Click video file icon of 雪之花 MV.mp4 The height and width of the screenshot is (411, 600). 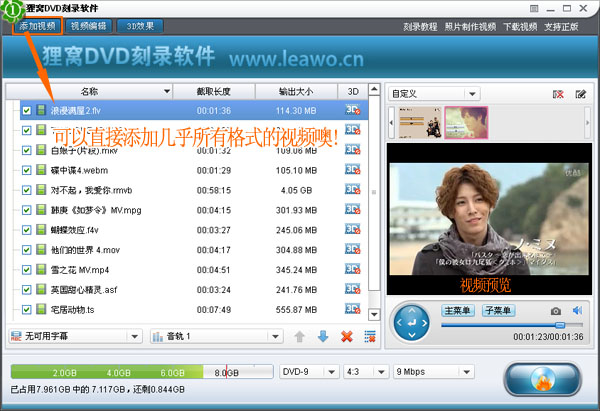(41, 269)
